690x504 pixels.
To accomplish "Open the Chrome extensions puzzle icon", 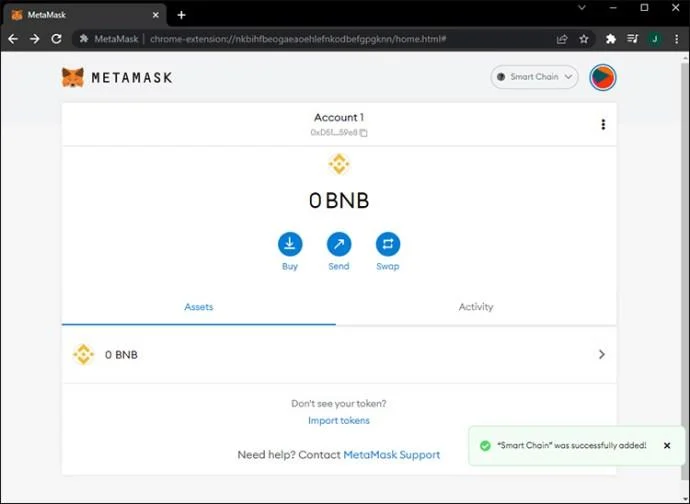I will point(610,39).
